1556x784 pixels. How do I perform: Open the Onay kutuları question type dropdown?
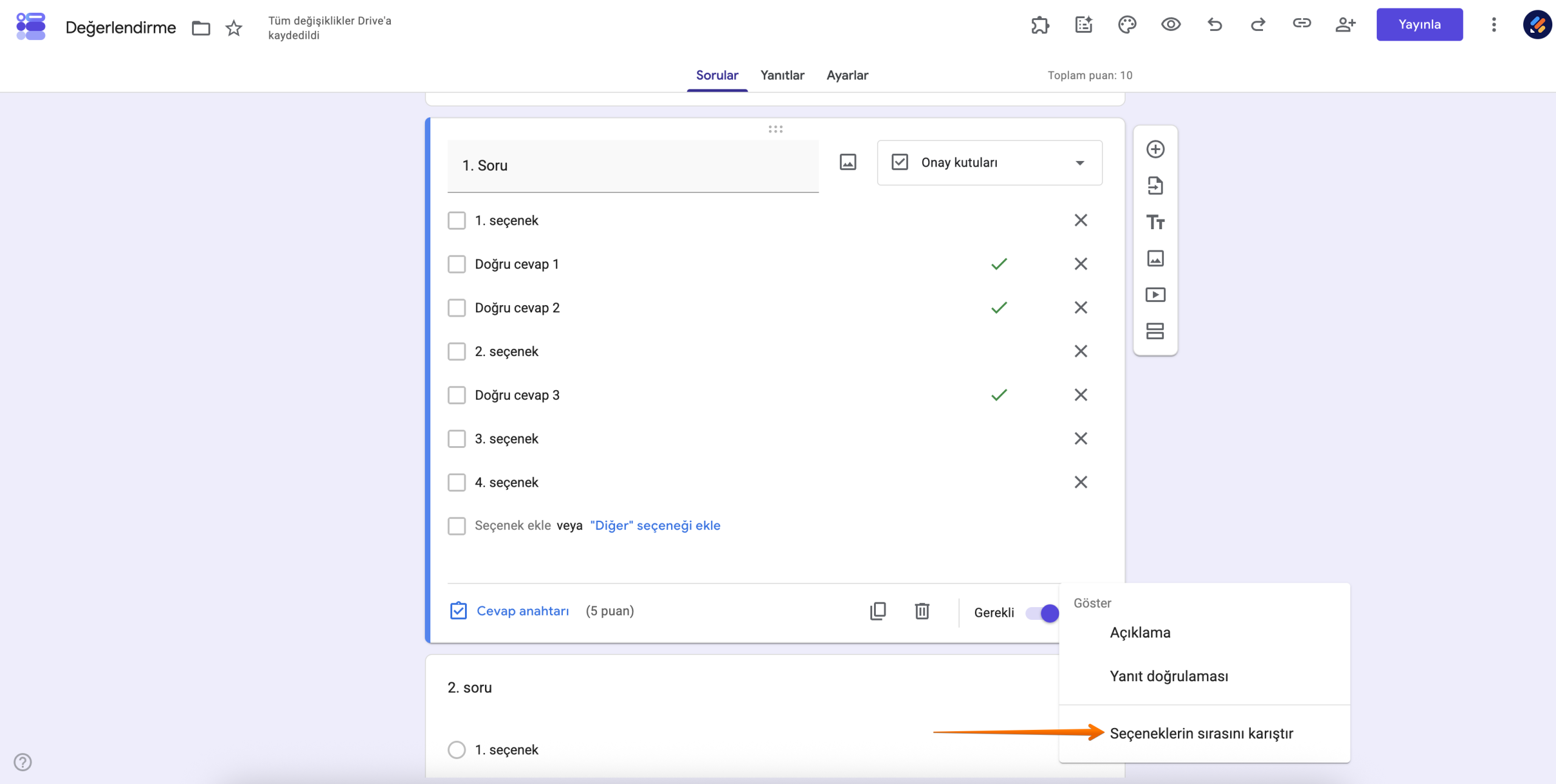coord(990,163)
